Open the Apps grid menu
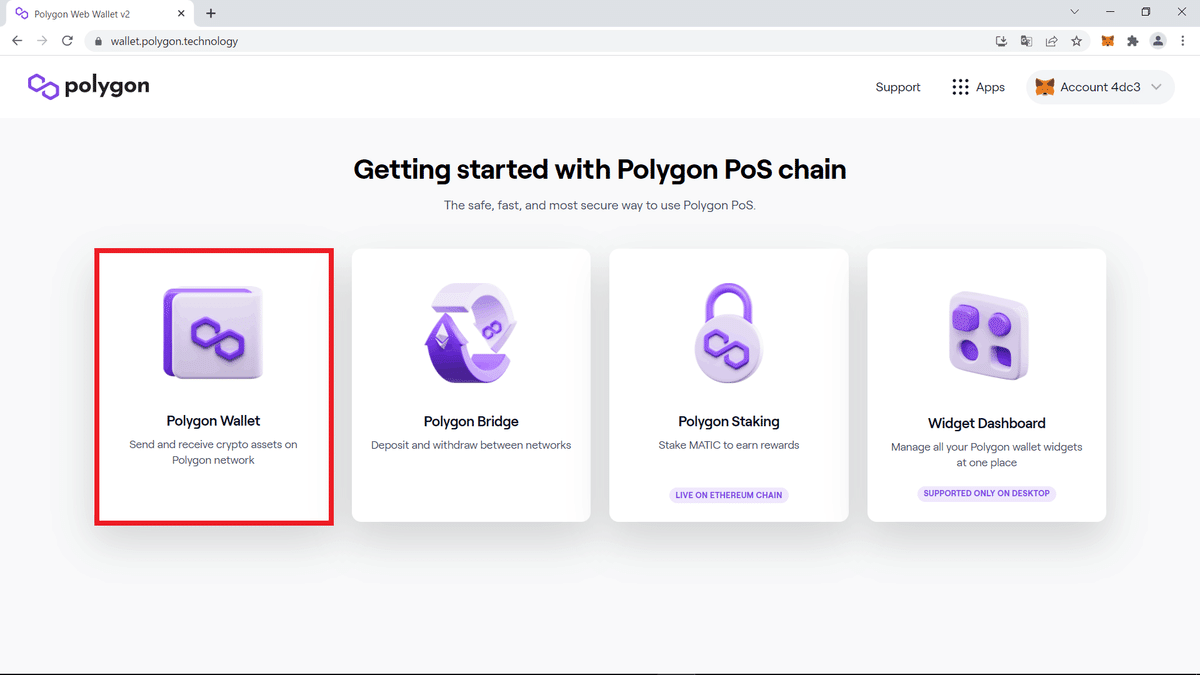 coord(978,87)
